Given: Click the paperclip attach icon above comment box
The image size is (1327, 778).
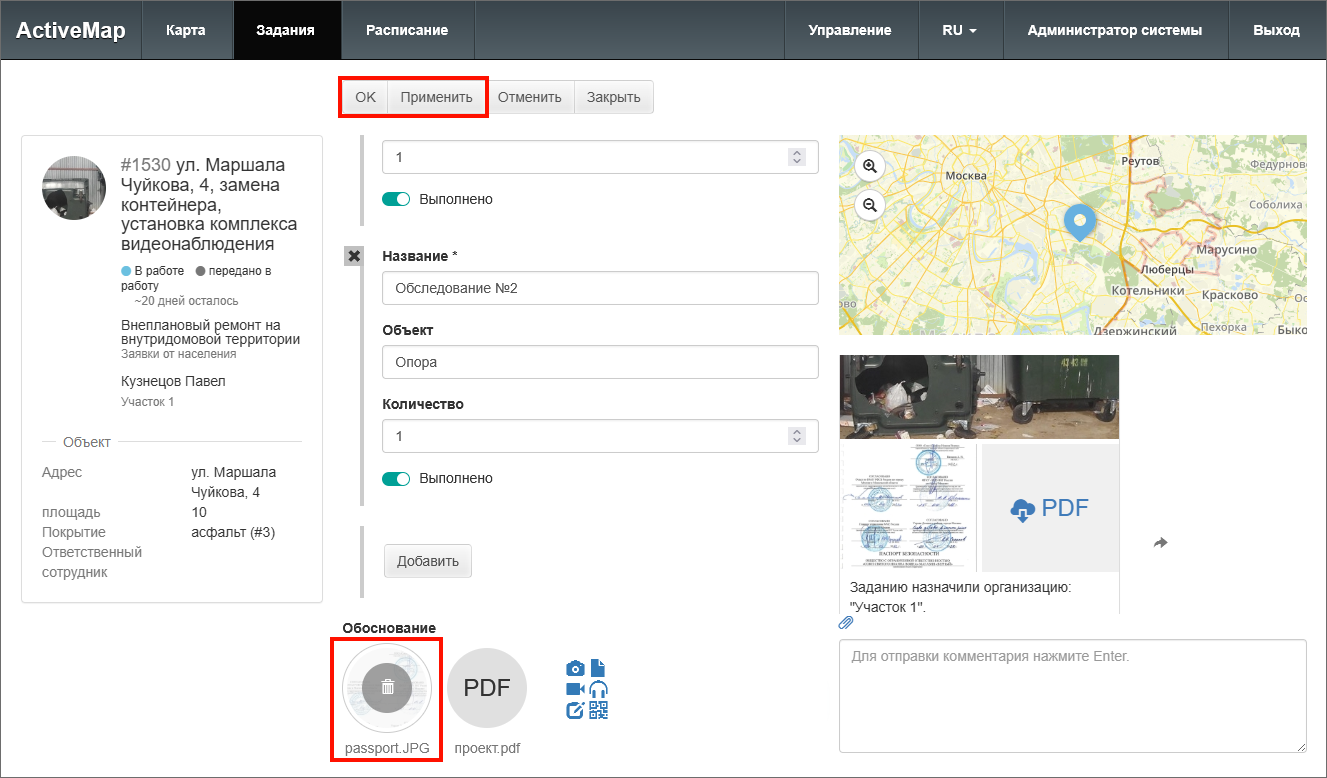Looking at the screenshot, I should pyautogui.click(x=846, y=622).
